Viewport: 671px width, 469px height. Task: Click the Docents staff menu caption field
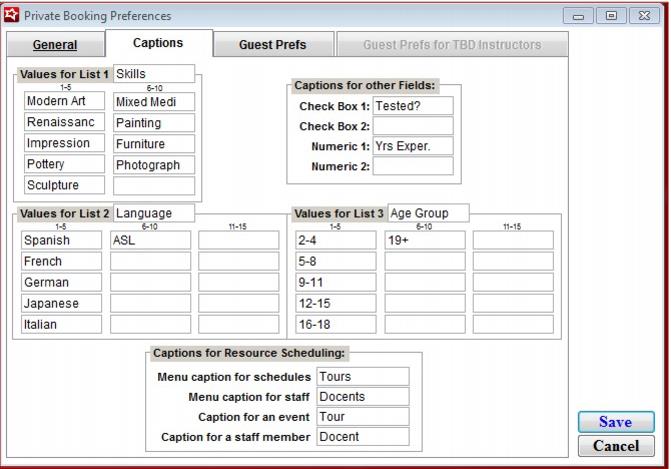[x=362, y=397]
